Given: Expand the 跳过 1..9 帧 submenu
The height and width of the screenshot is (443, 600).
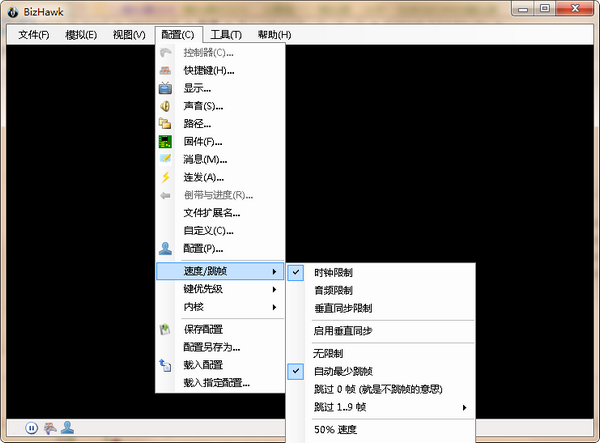Looking at the screenshot, I should (381, 407).
